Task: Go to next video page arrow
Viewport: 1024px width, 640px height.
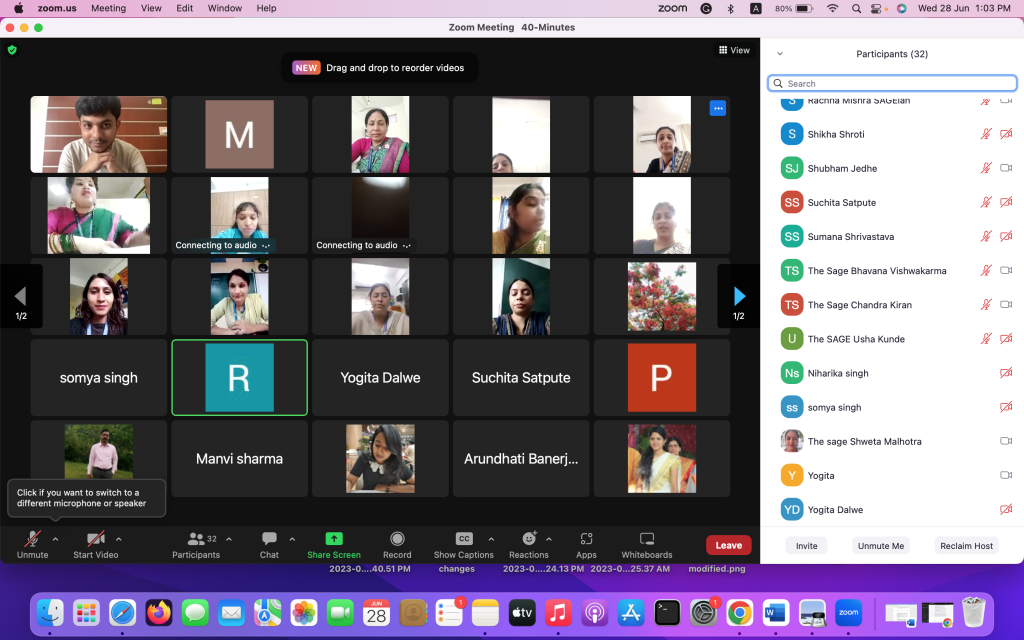Action: (739, 296)
